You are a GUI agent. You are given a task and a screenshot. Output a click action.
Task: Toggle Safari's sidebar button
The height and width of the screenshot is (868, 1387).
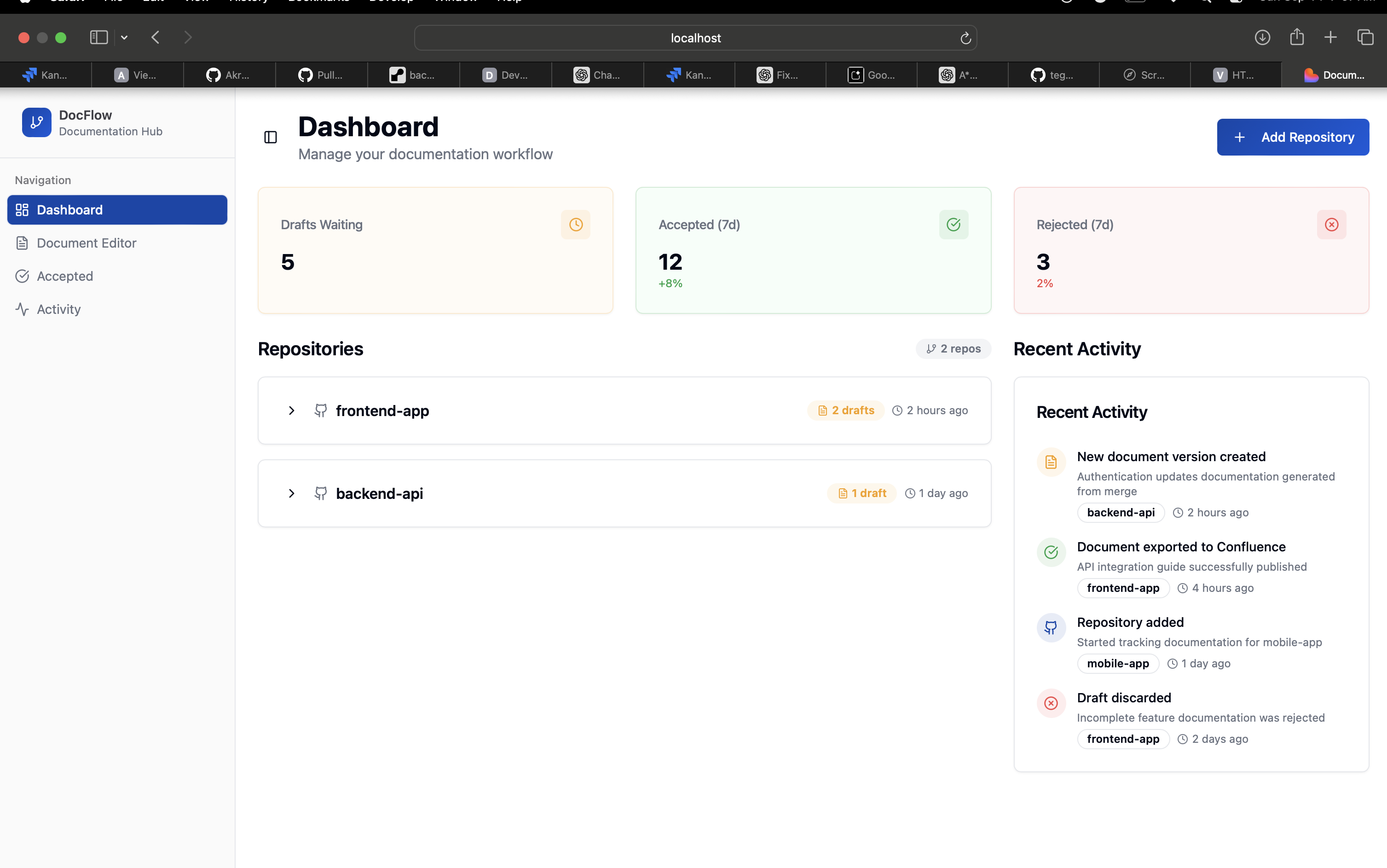point(98,38)
